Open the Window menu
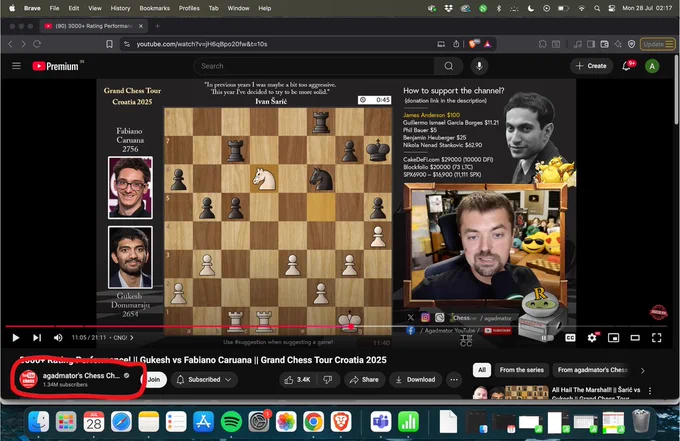Viewport: 680px width, 441px height. 239,8
